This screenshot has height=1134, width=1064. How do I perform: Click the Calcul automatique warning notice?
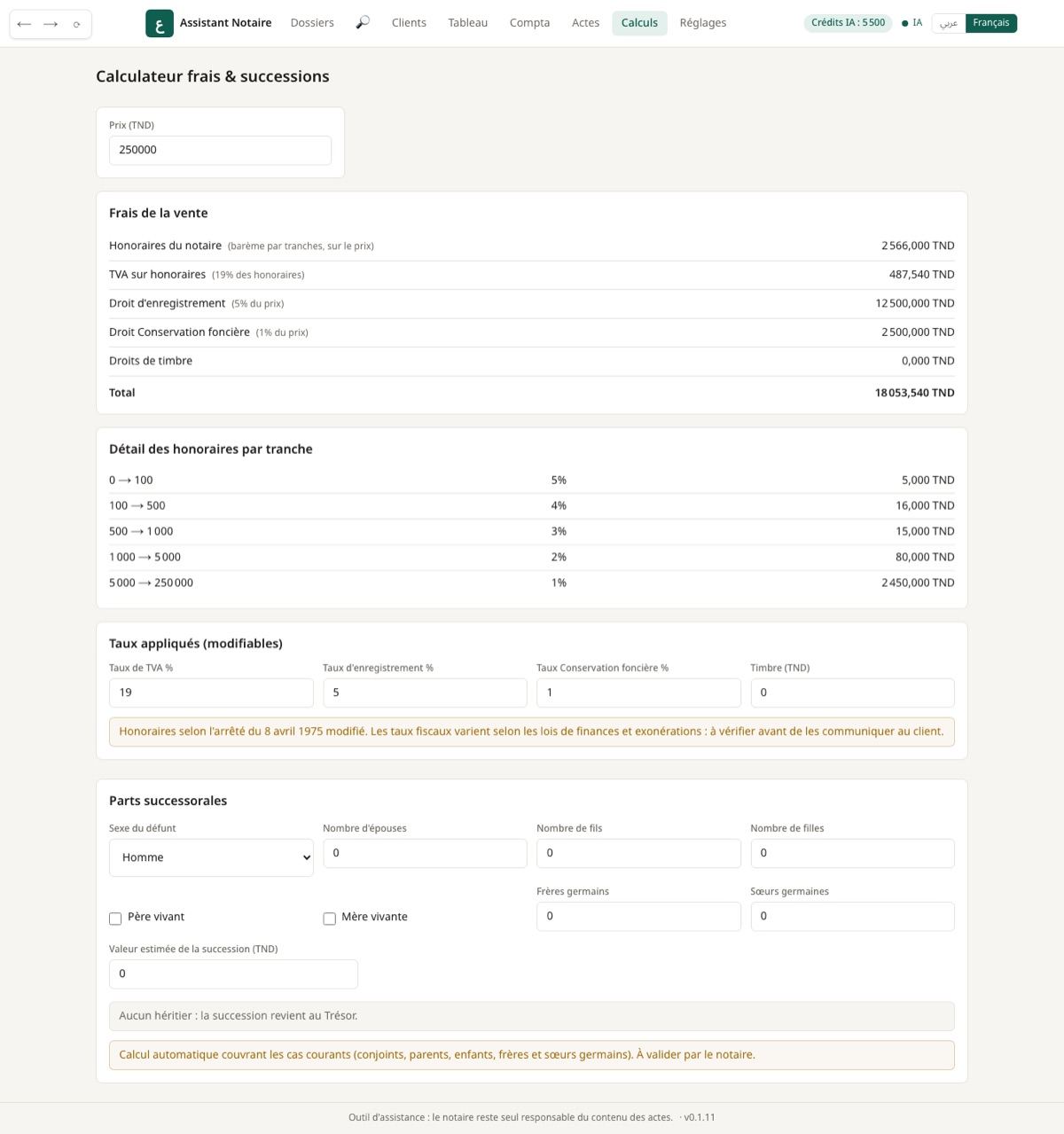532,1055
